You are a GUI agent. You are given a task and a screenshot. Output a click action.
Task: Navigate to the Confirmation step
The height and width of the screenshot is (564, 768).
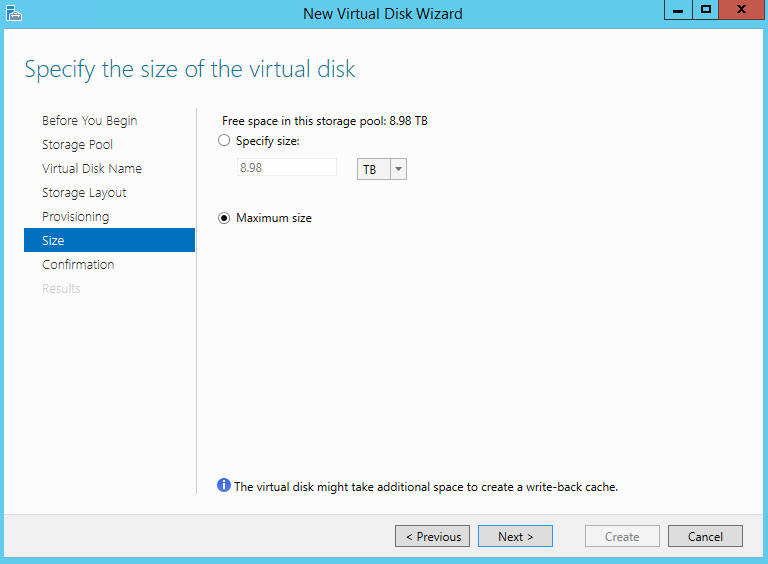78,265
